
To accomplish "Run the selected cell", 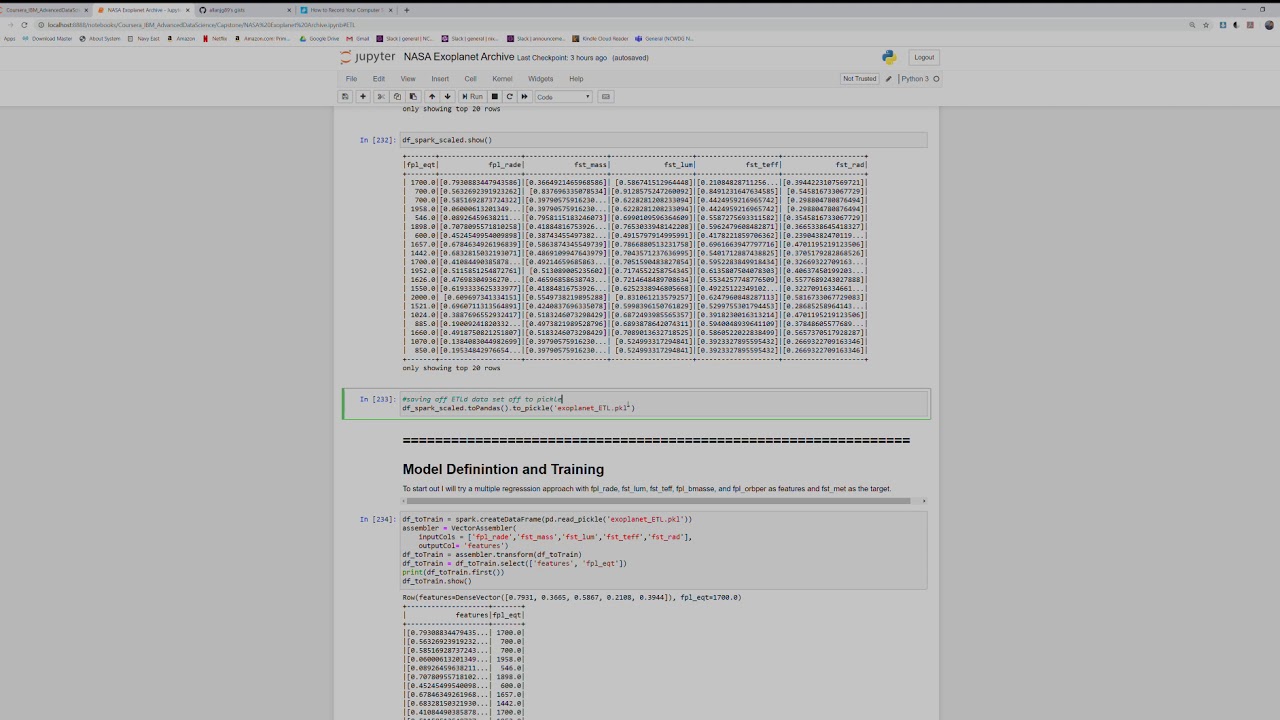I will pos(472,97).
